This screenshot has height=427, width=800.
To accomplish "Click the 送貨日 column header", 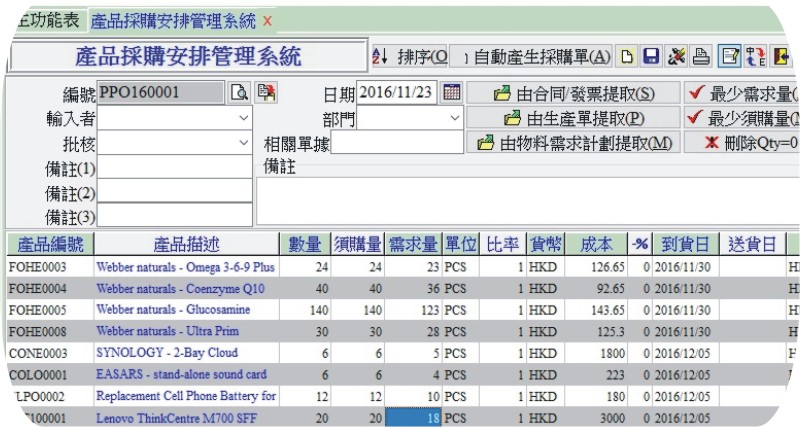I will 752,244.
